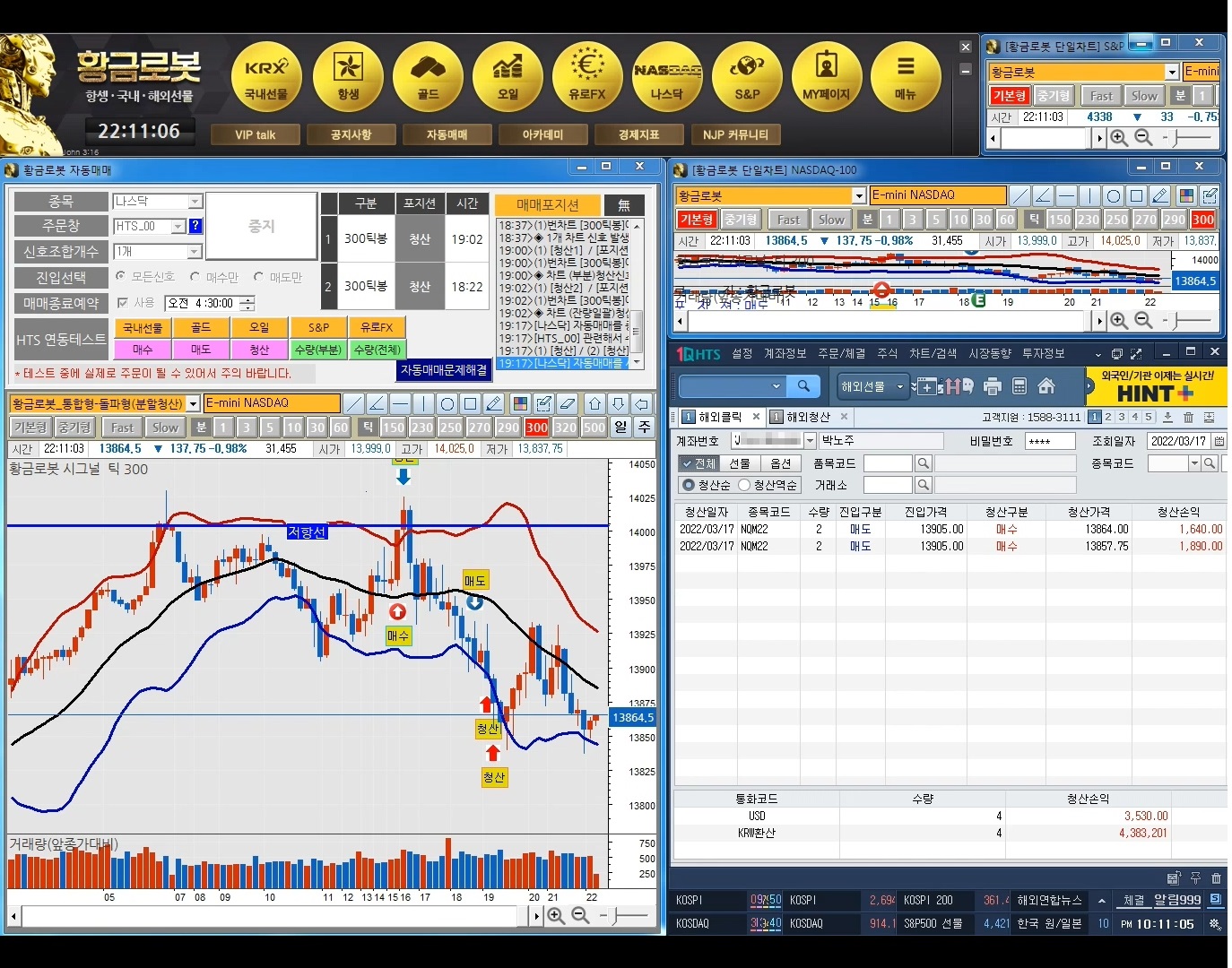1232x968 pixels.
Task: Select 320 tick button in main chart
Action: (566, 428)
